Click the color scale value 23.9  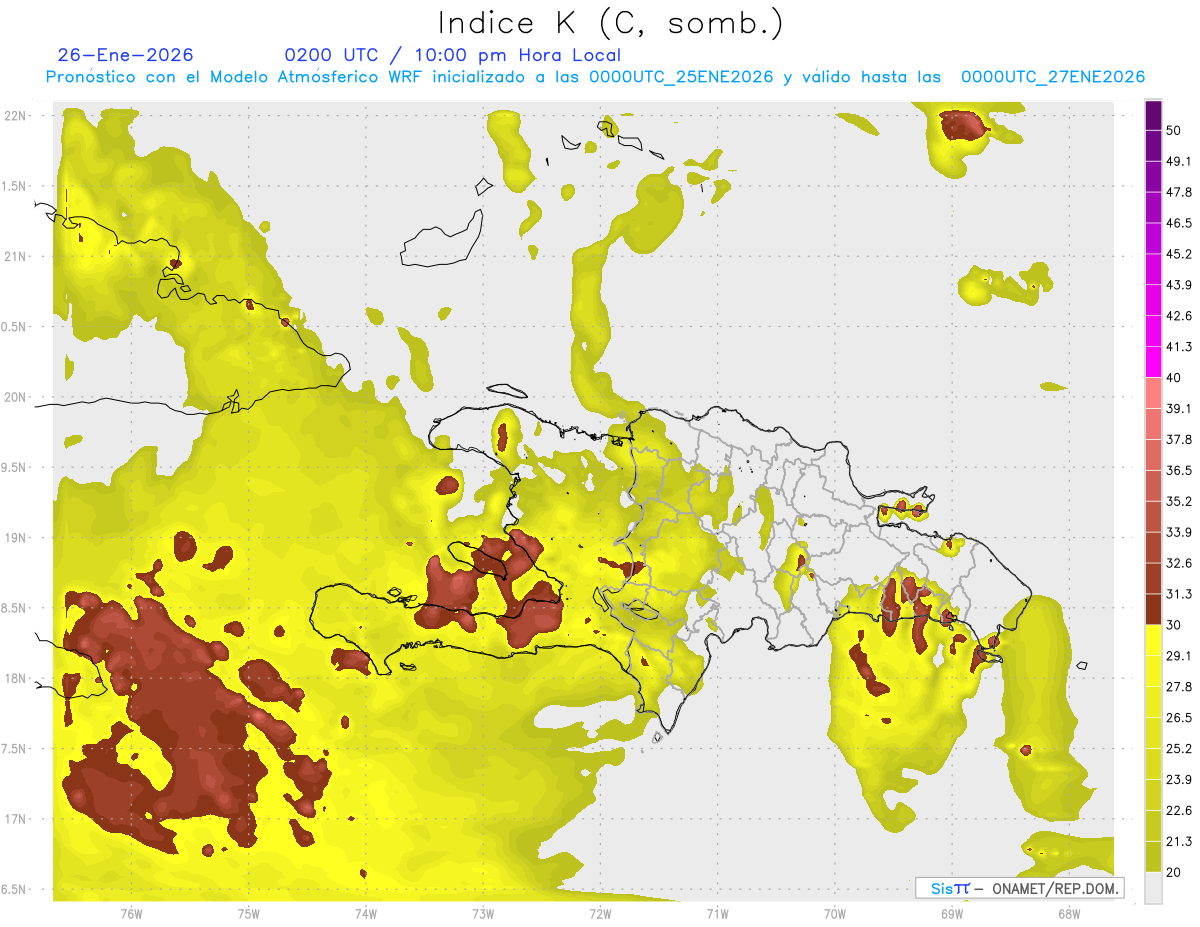[1180, 779]
